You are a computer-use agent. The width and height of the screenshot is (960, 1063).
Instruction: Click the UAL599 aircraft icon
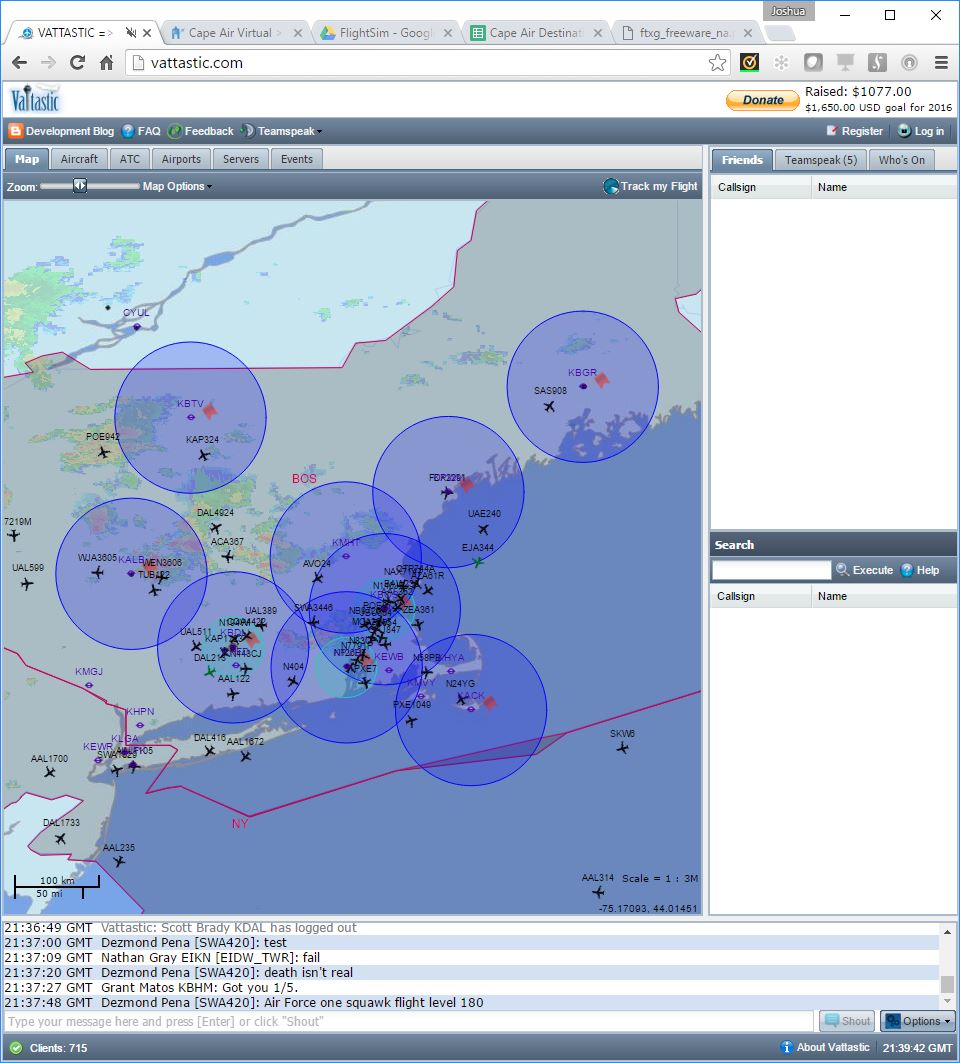(26, 584)
